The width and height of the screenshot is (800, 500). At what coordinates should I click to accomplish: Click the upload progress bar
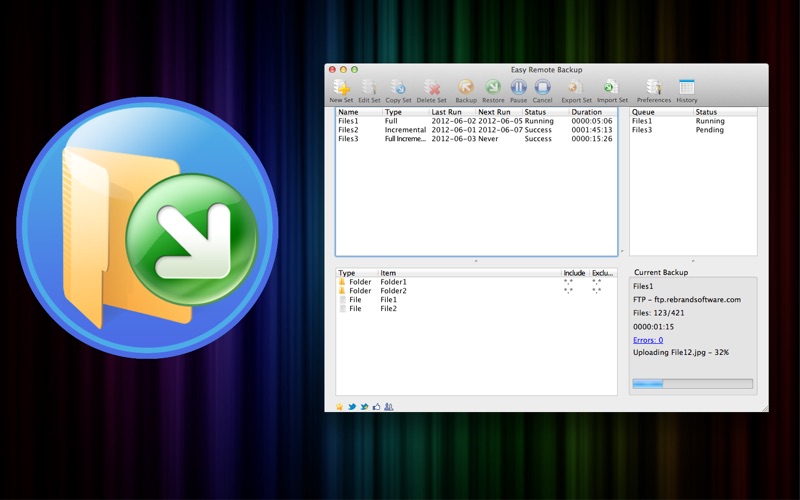tap(692, 383)
